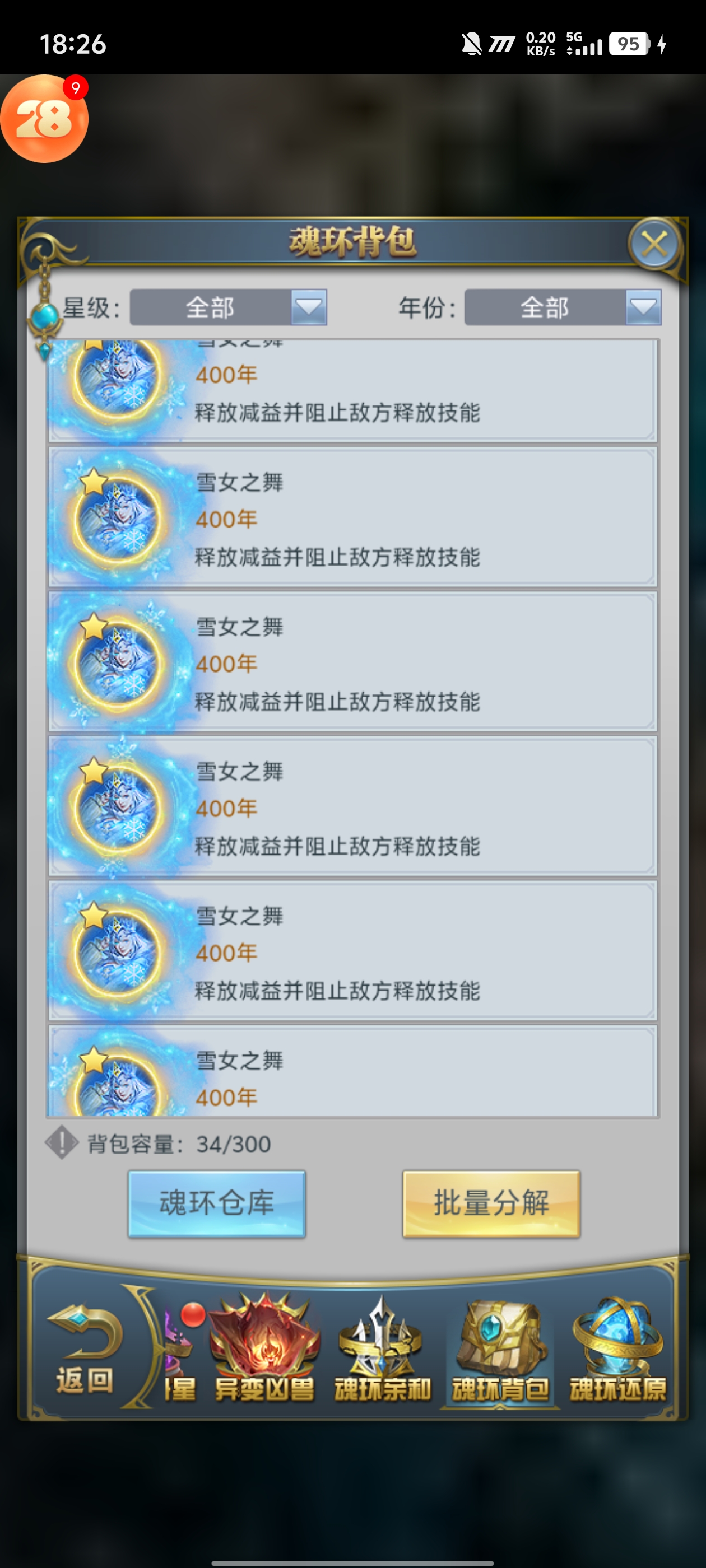706x1568 pixels.
Task: Open the 星级 全部 combo box
Action: pyautogui.click(x=229, y=307)
